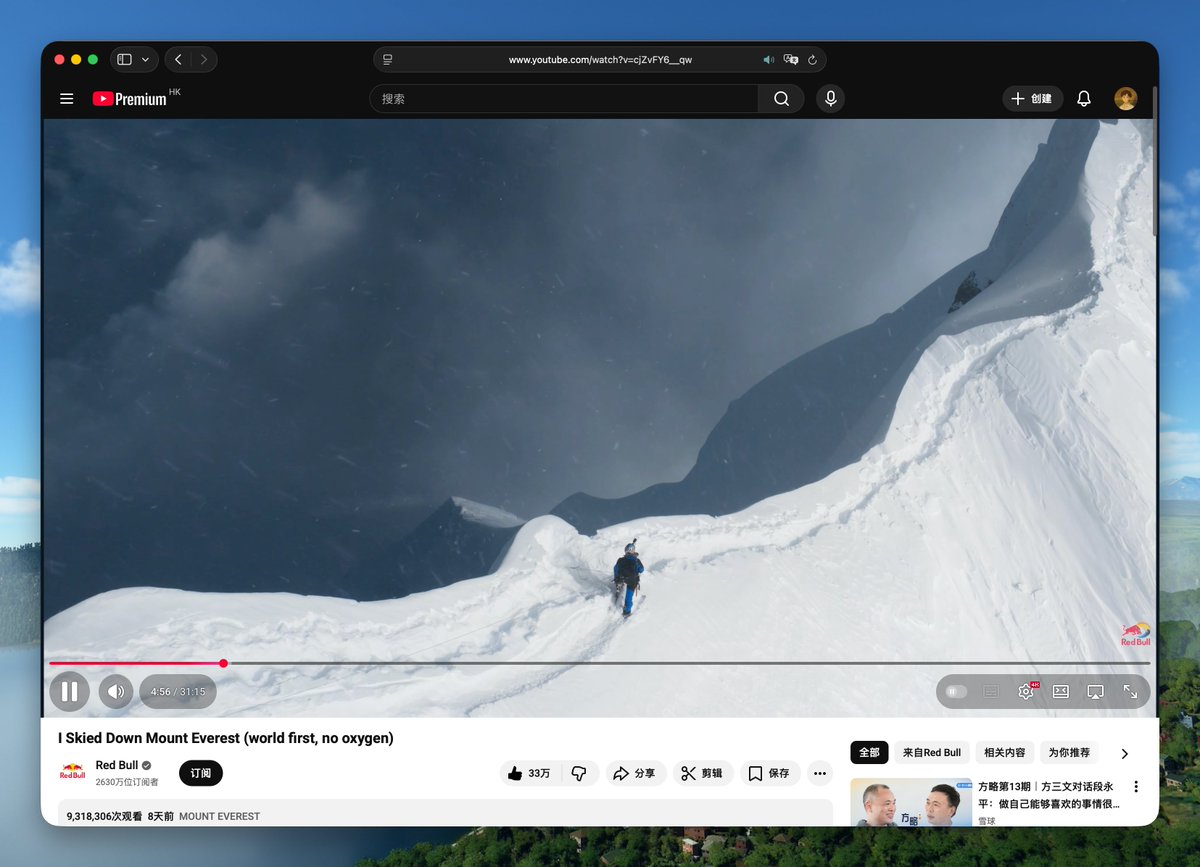
Task: Mute tab audio speaker in address bar
Action: pos(769,60)
